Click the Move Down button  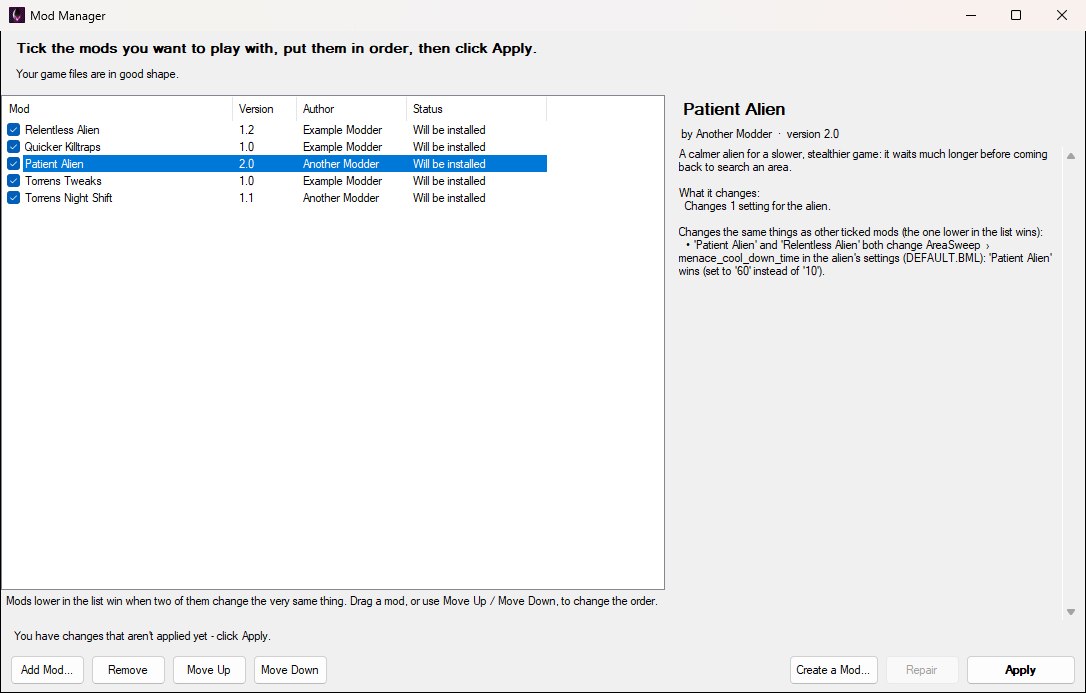pyautogui.click(x=290, y=669)
